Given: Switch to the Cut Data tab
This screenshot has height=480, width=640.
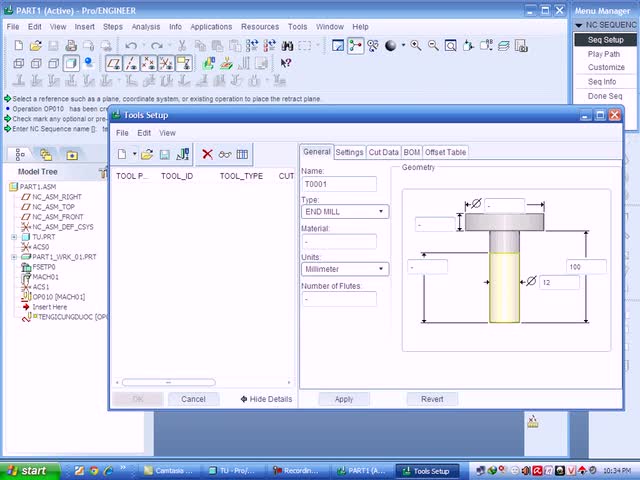Looking at the screenshot, I should [x=383, y=152].
